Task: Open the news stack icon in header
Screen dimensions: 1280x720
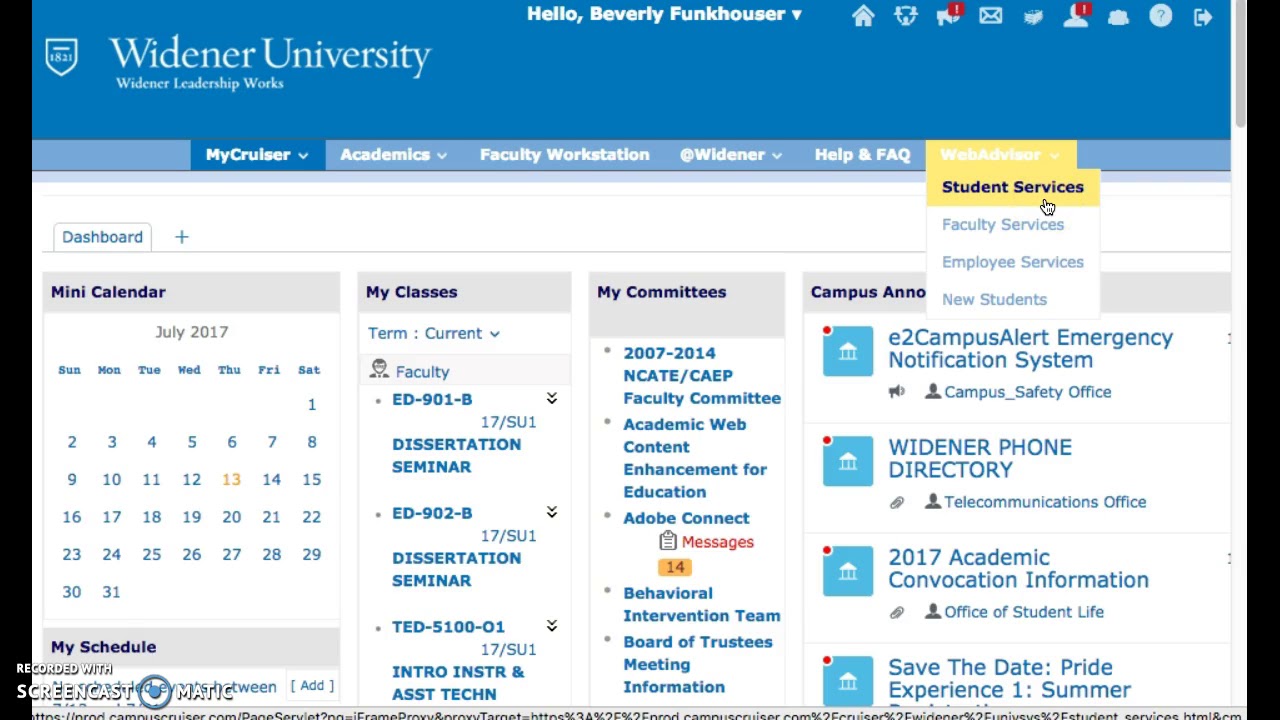Action: point(1034,16)
